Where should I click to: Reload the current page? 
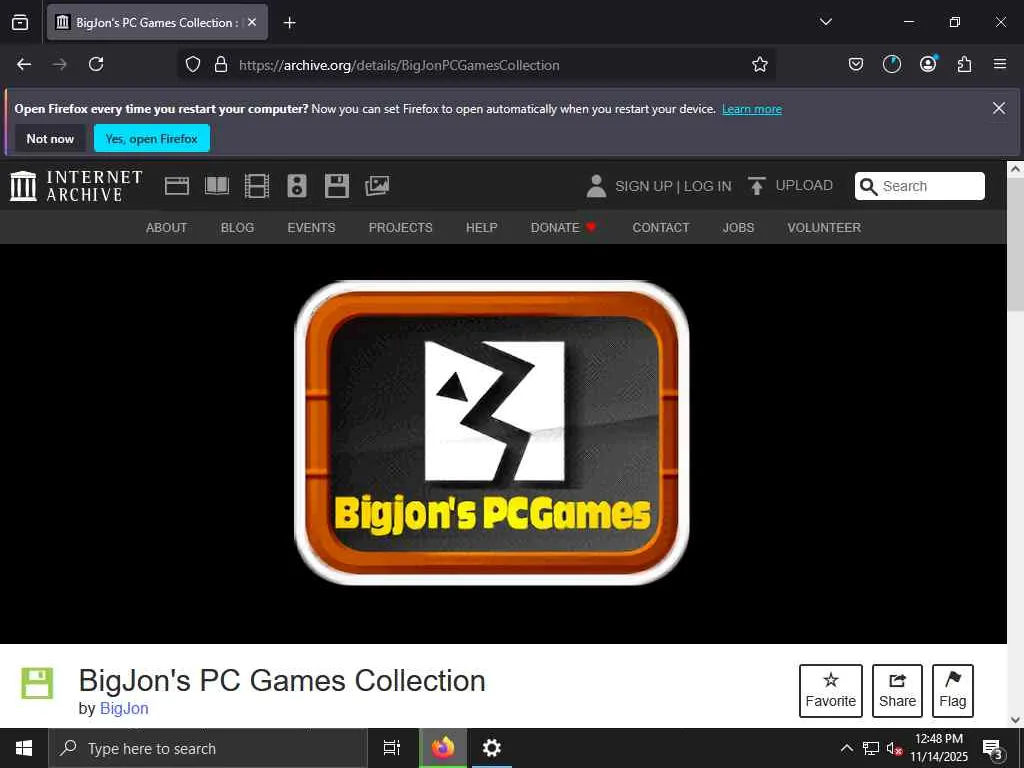pos(96,64)
